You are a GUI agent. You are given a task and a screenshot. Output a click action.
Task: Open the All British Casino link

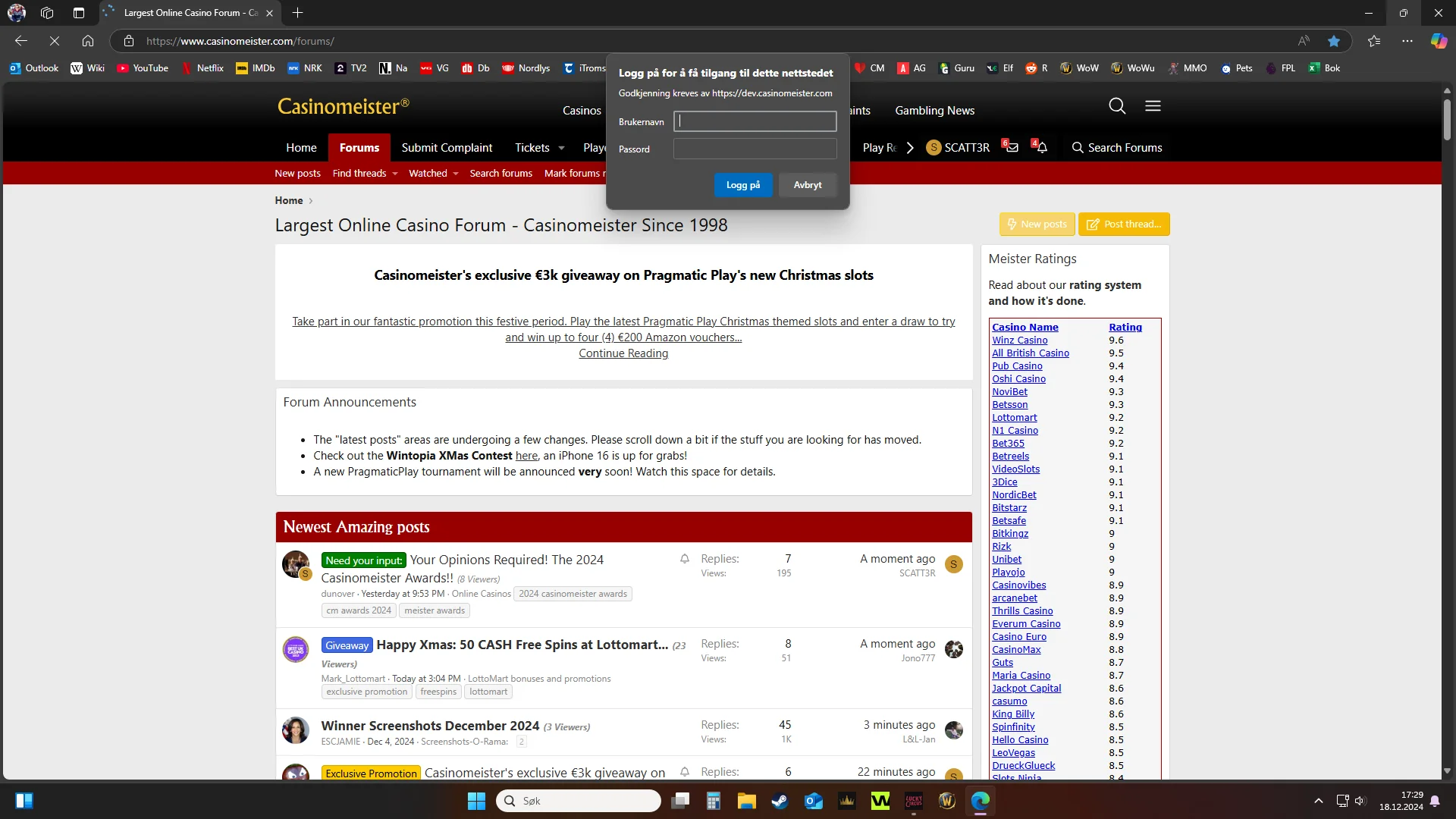(1031, 353)
